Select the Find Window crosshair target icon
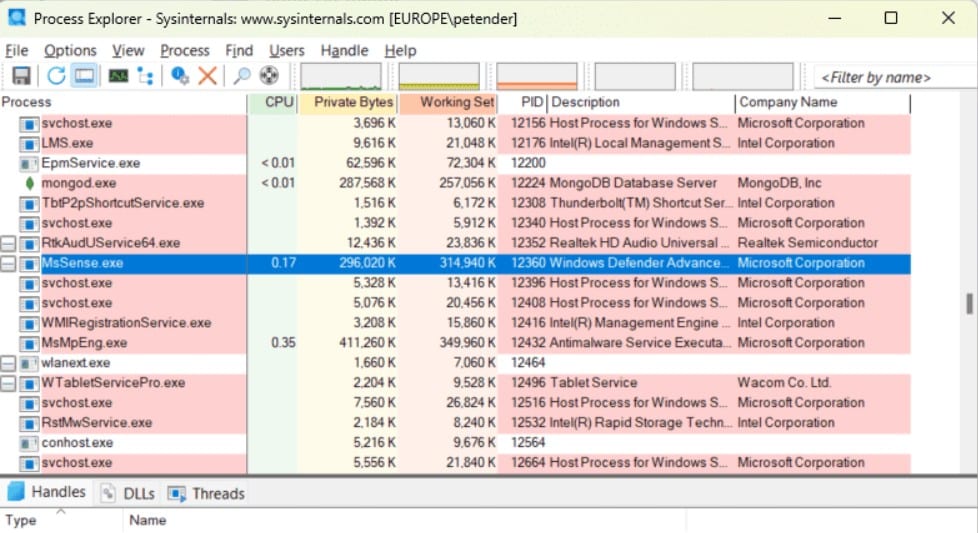The height and width of the screenshot is (533, 978). click(x=269, y=76)
